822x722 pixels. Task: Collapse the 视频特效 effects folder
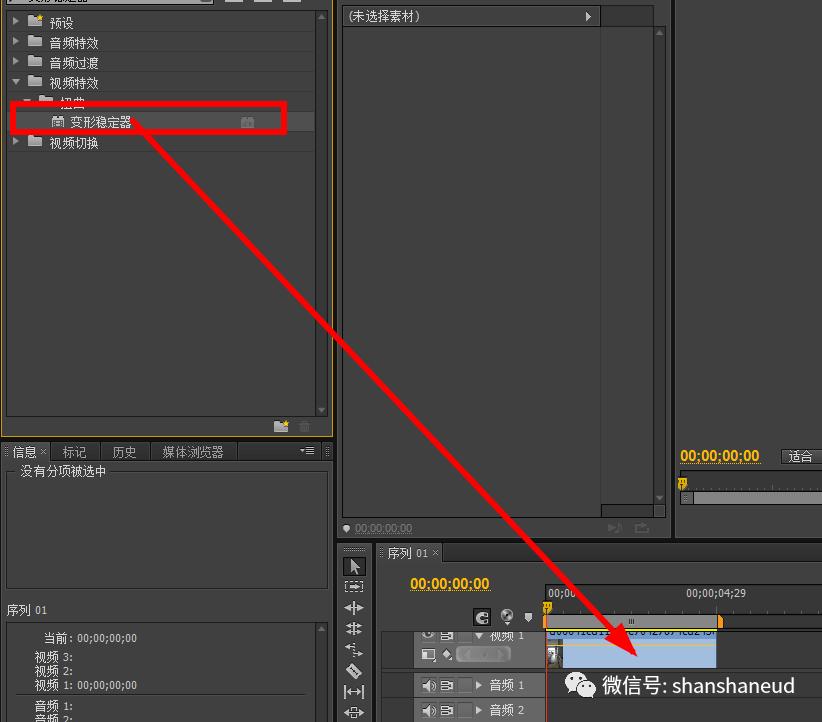click(x=15, y=82)
